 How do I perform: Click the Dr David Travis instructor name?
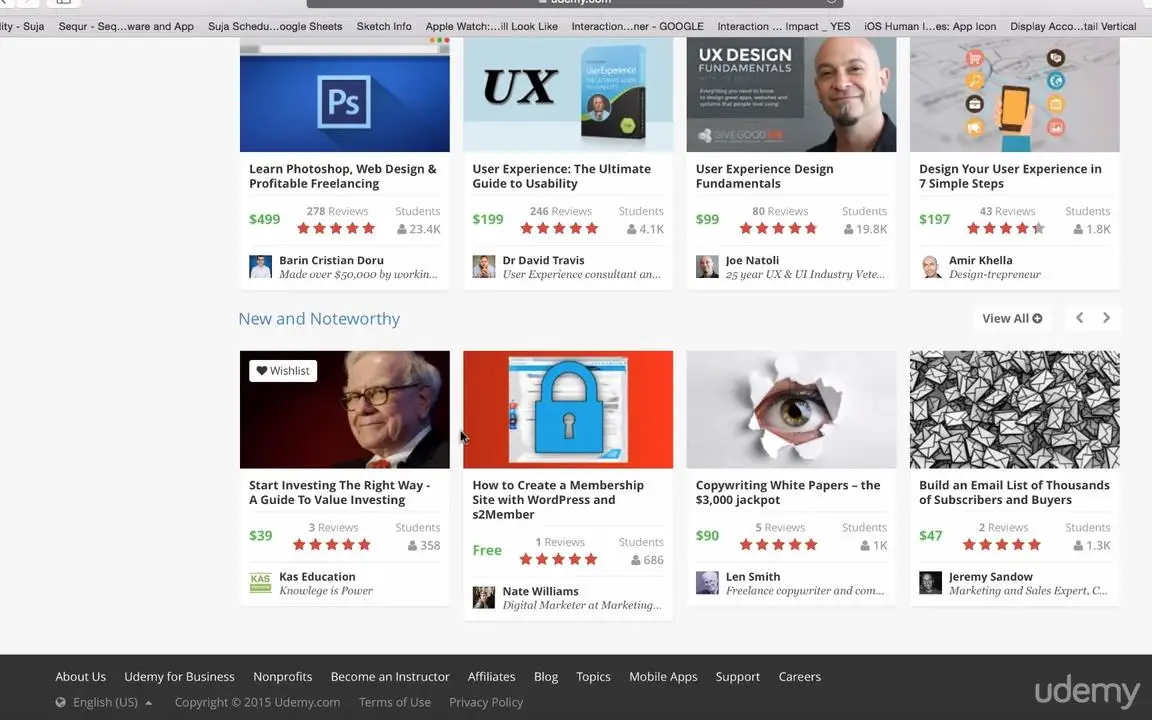pyautogui.click(x=544, y=260)
